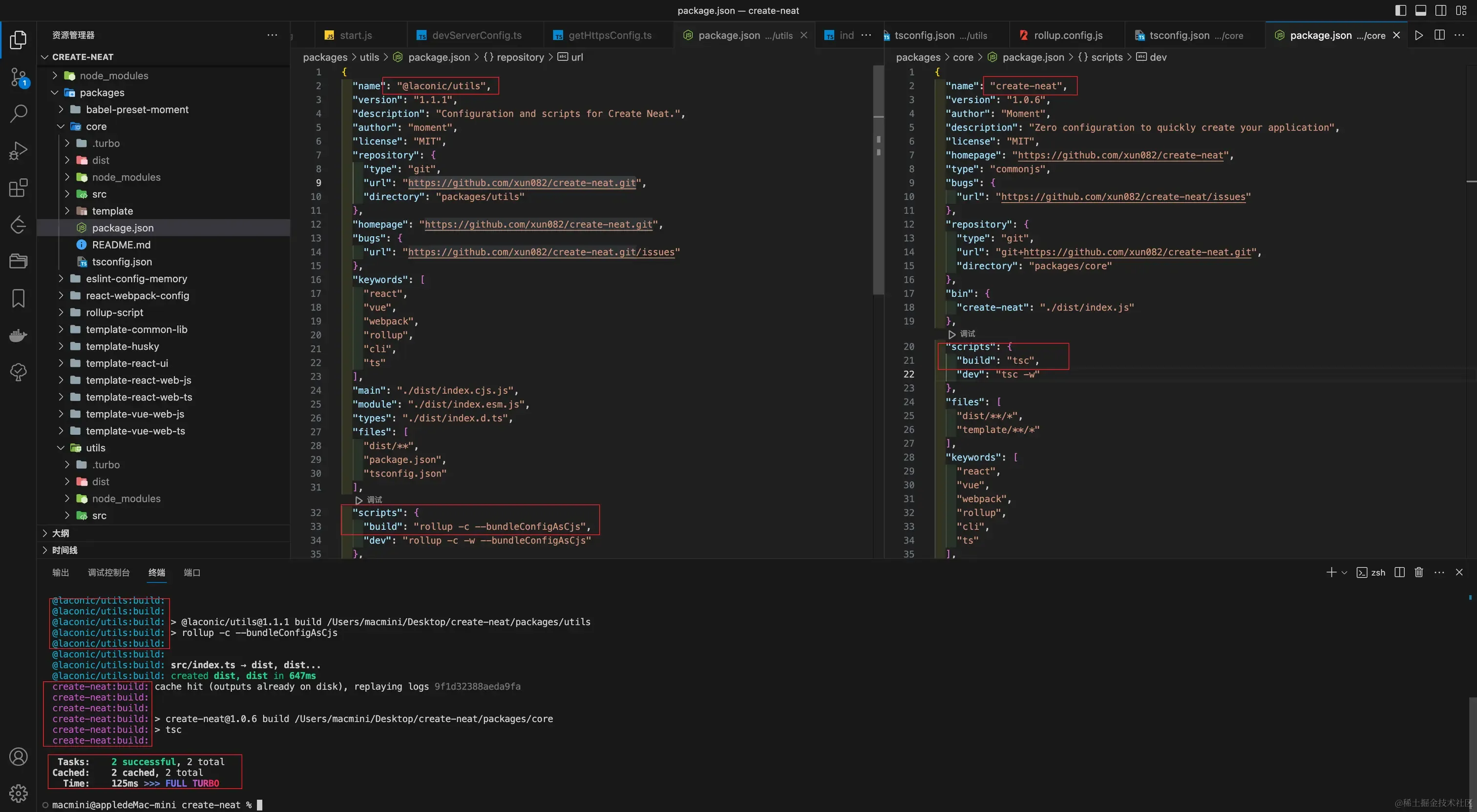
Task: Open the tree-shaped icon in the activity bar
Action: click(x=19, y=373)
